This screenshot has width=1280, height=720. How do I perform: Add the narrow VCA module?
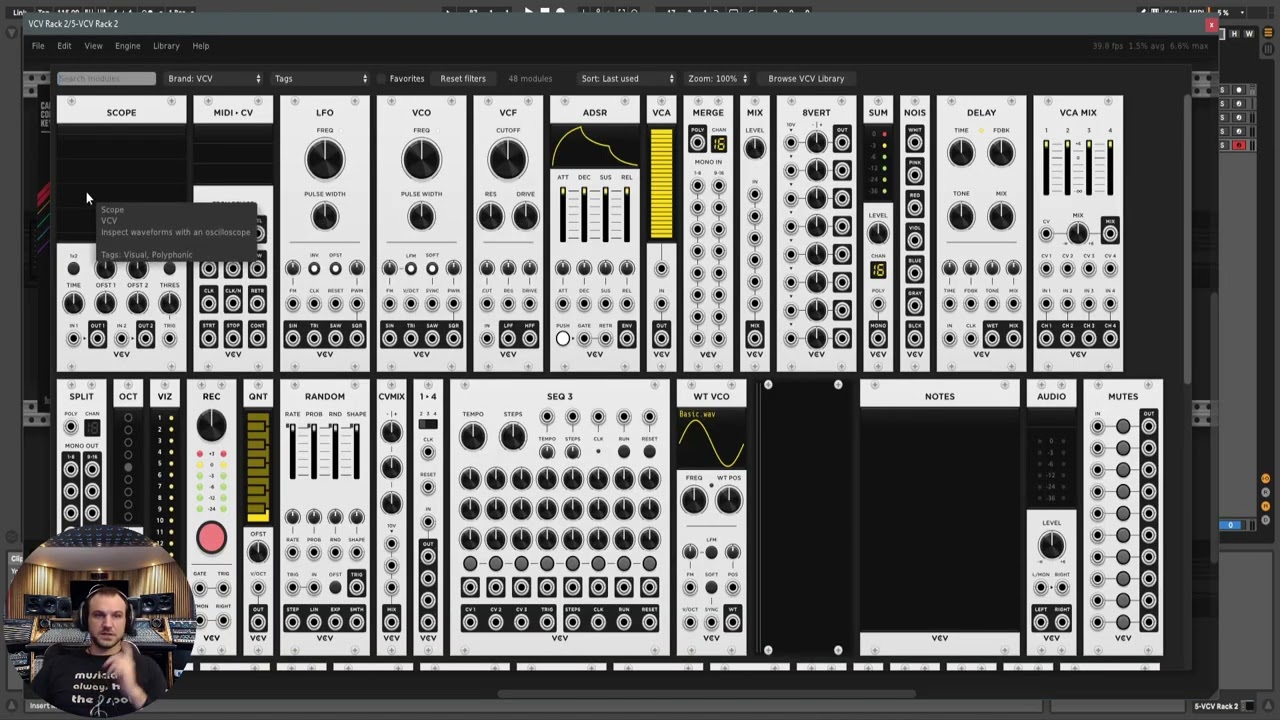tap(661, 234)
